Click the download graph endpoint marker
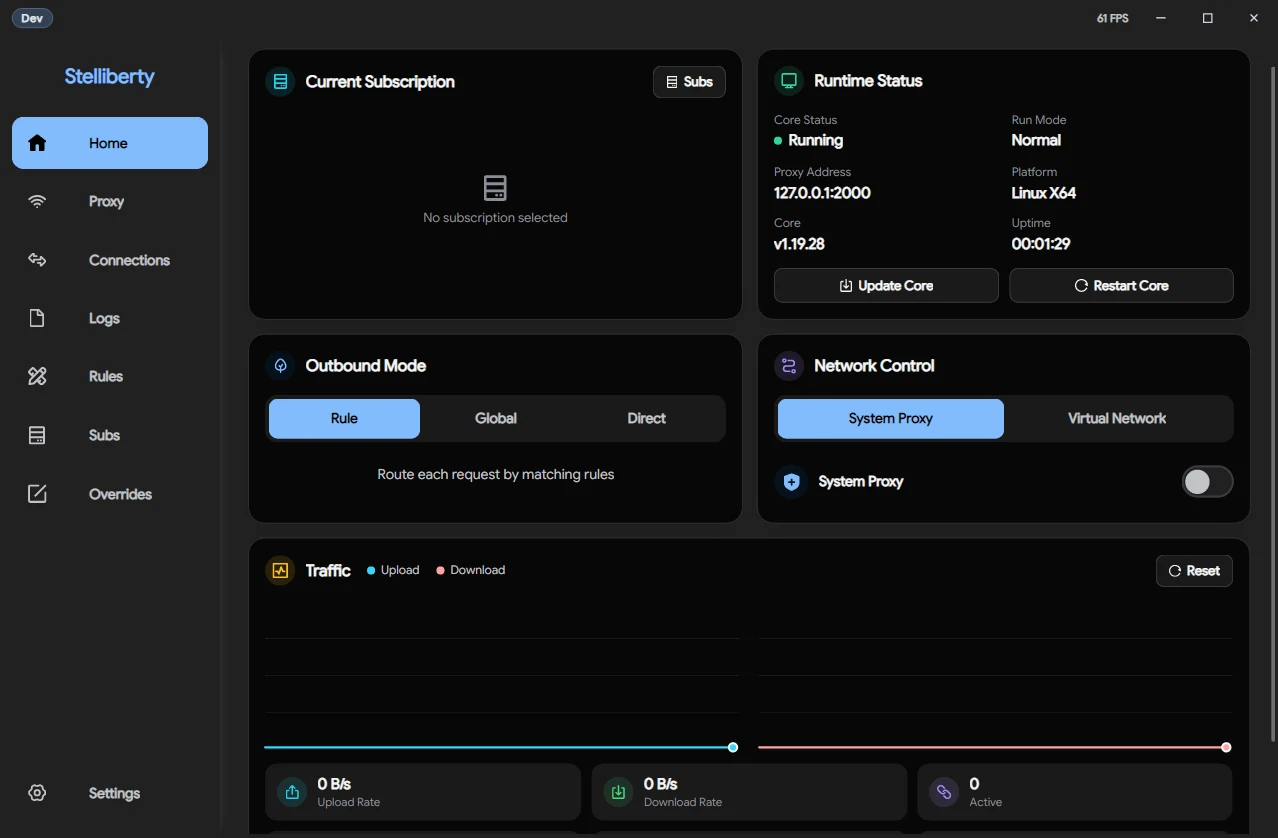This screenshot has height=838, width=1278. 1226,747
